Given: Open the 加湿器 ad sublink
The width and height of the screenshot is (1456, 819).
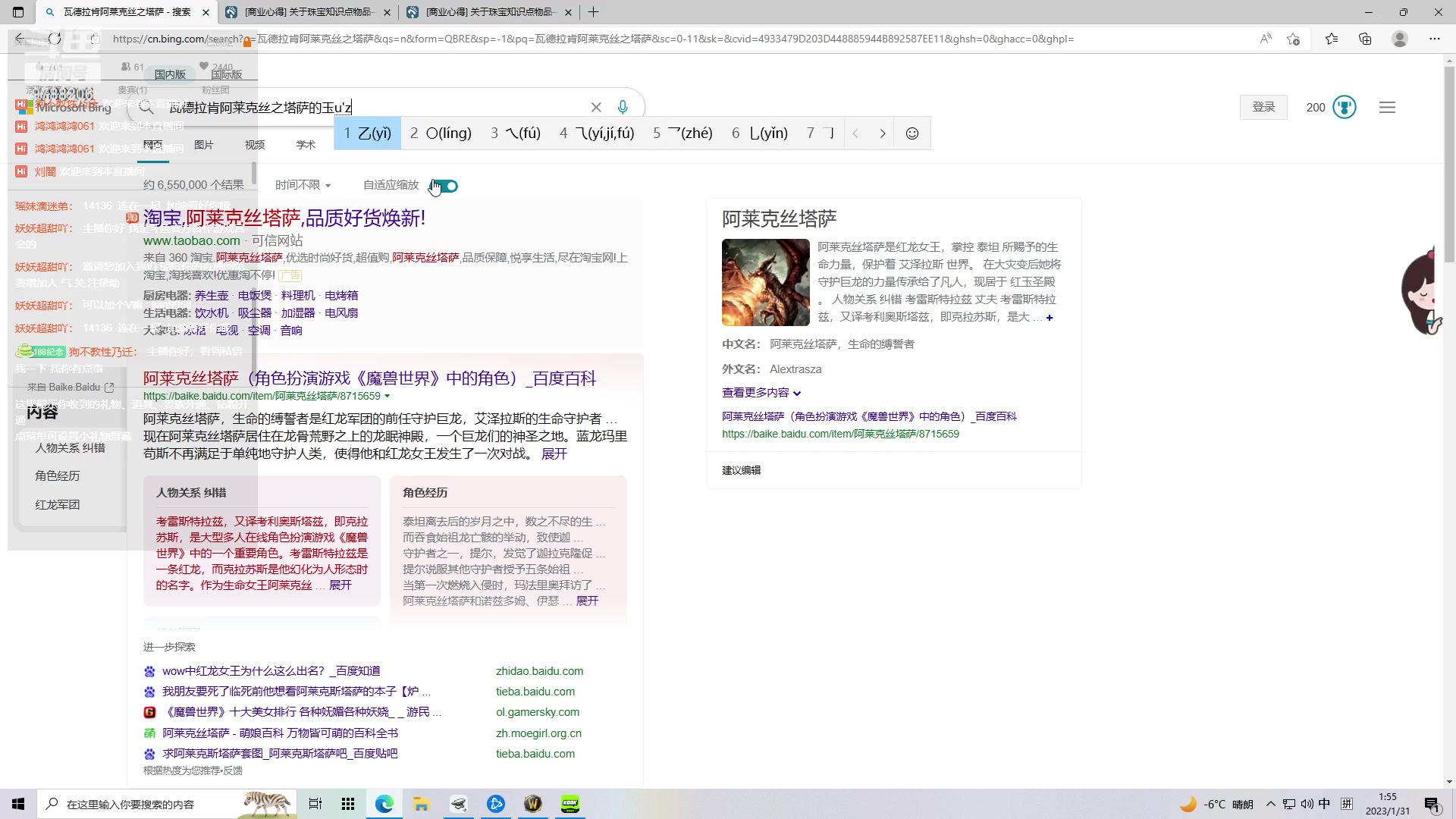Looking at the screenshot, I should (x=298, y=313).
